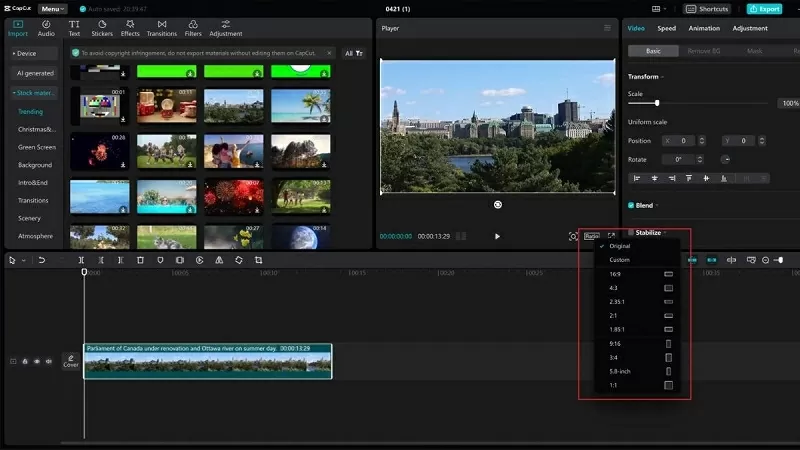Click the Scale slider handle

click(657, 103)
